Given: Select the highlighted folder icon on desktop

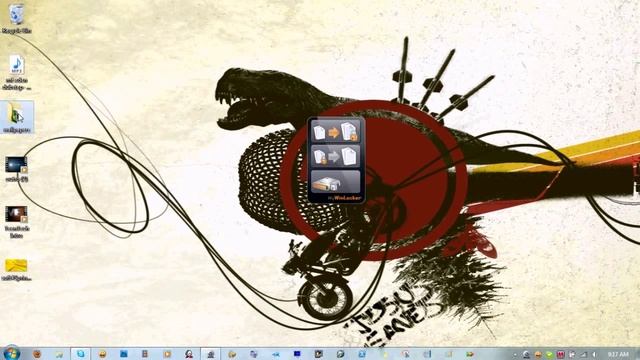Looking at the screenshot, I should coord(17,117).
